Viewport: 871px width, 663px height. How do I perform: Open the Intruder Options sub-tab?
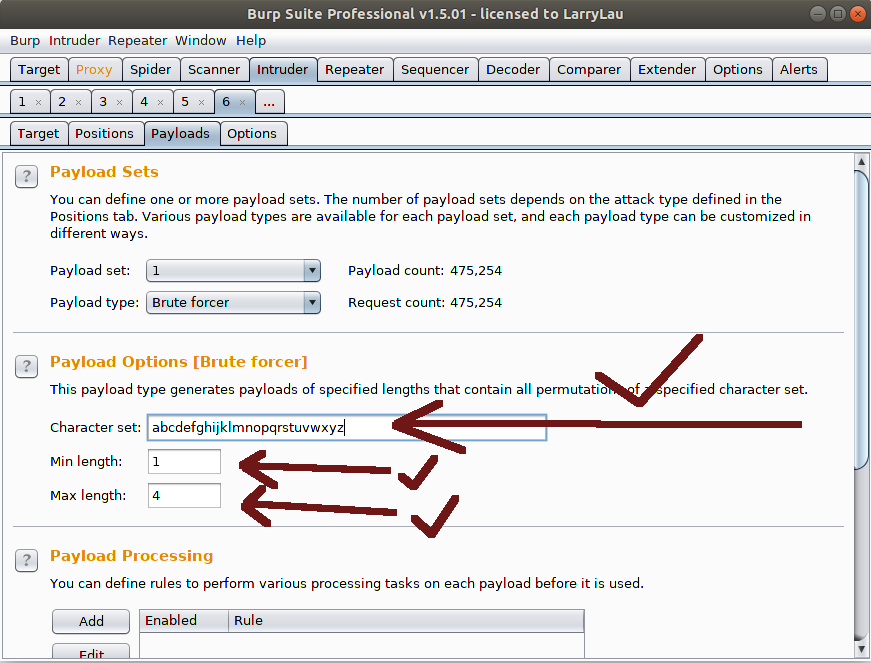click(252, 134)
